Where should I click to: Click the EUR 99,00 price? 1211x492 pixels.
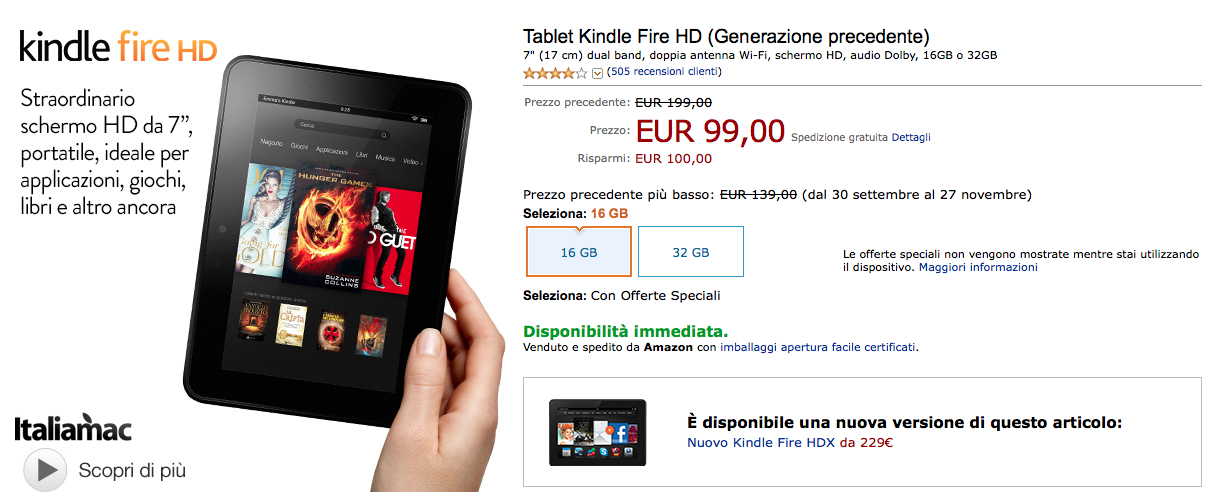point(710,131)
